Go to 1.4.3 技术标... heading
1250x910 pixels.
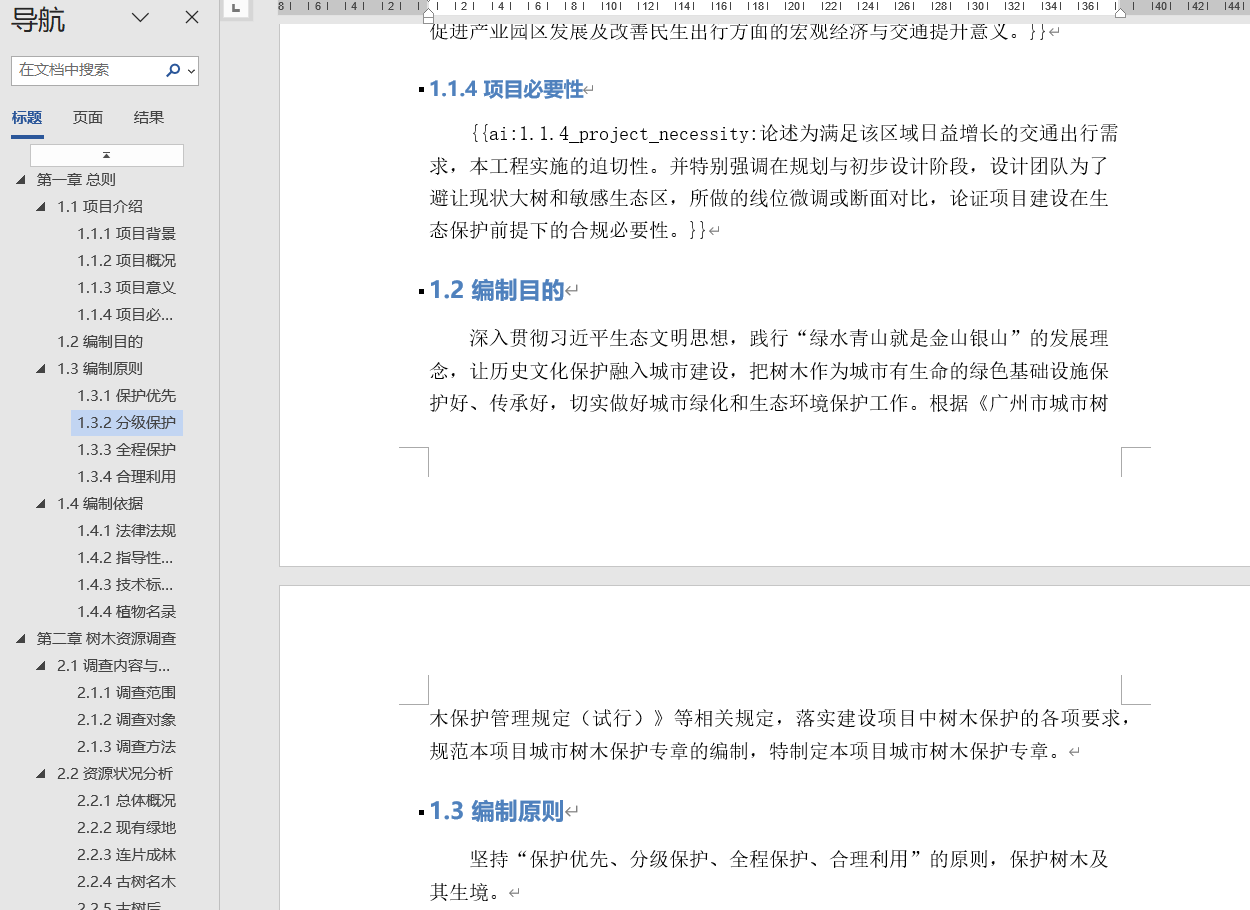tap(127, 584)
